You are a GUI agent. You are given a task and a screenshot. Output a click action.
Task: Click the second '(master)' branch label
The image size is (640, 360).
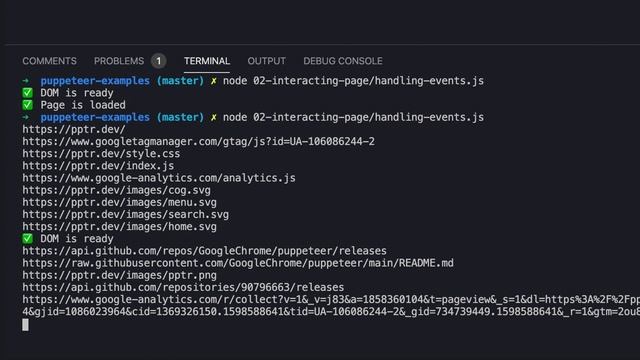point(180,118)
